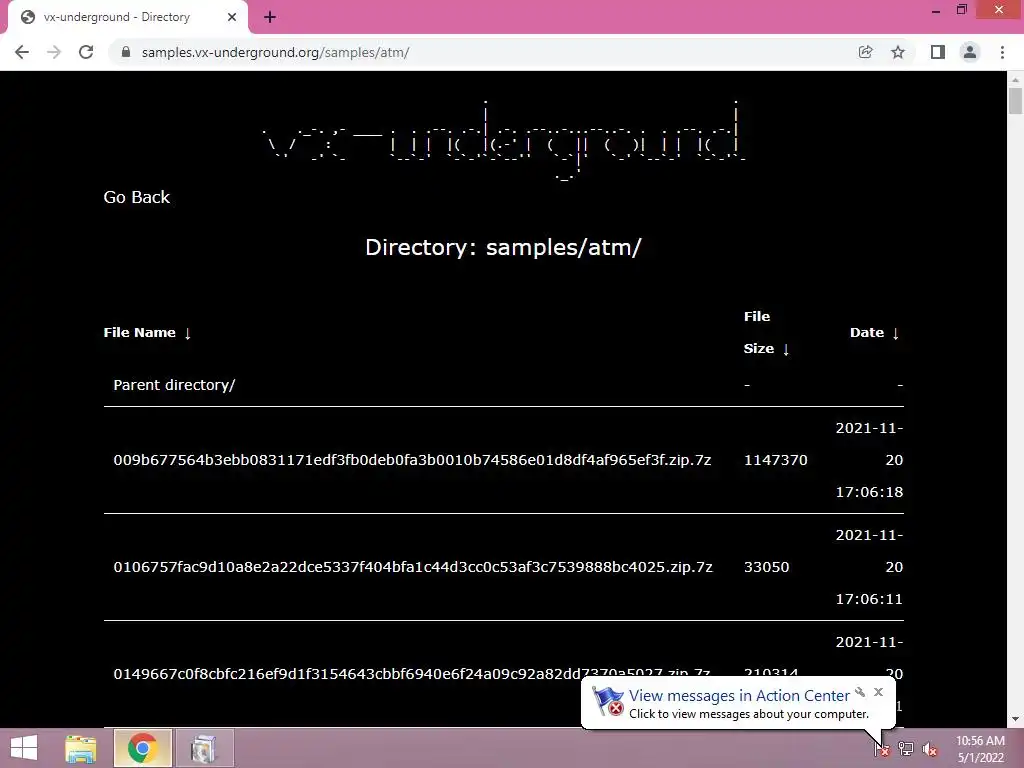Open the Chrome three-dot menu
The height and width of the screenshot is (768, 1024).
1002,52
